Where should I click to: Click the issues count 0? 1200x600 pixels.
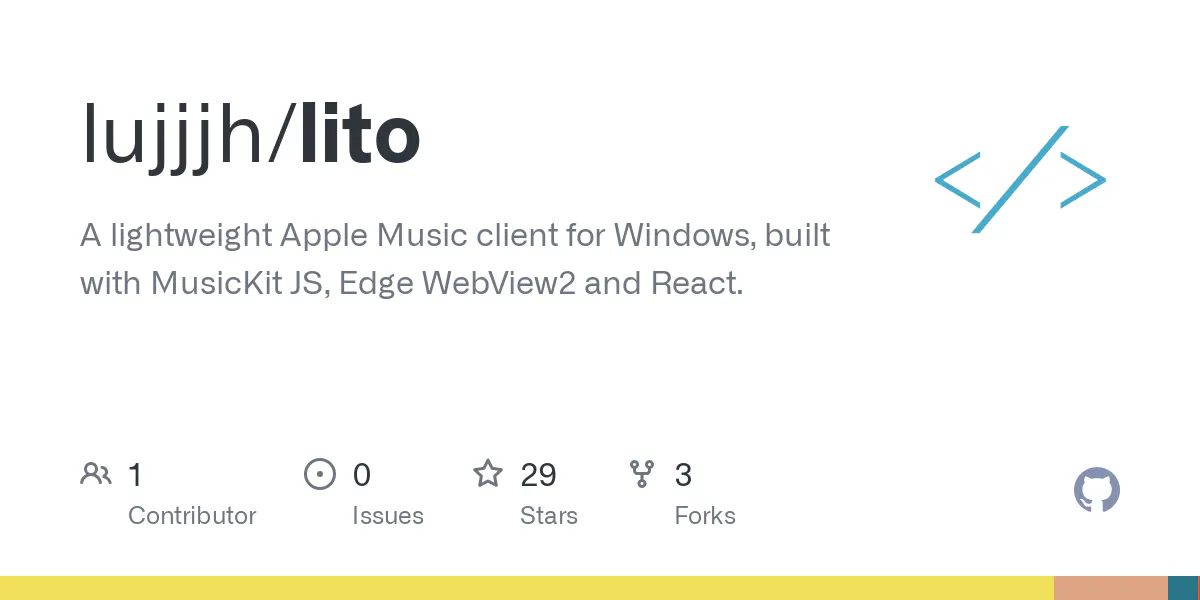362,475
